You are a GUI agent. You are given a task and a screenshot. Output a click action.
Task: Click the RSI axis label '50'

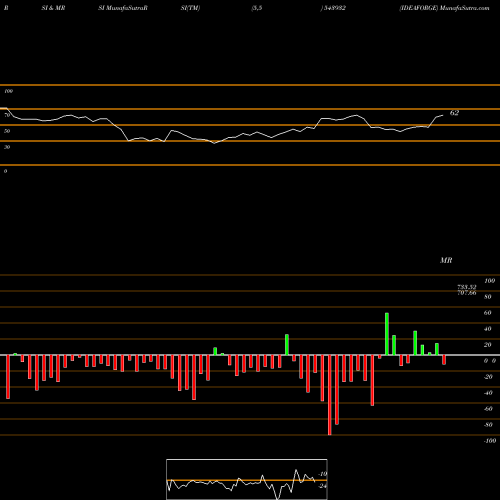coord(7,131)
